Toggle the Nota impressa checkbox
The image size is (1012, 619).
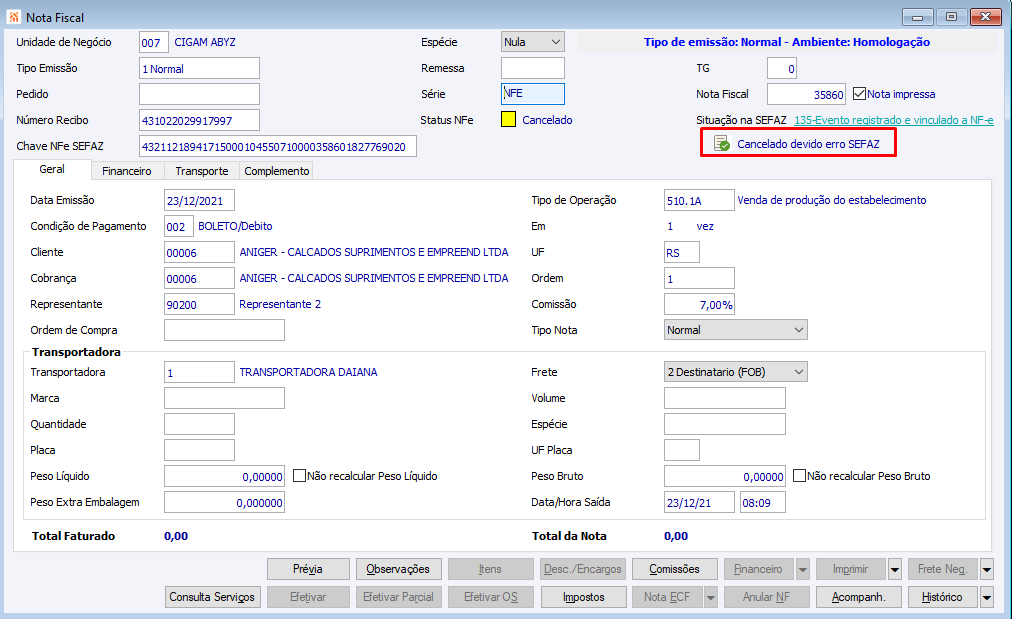(859, 94)
